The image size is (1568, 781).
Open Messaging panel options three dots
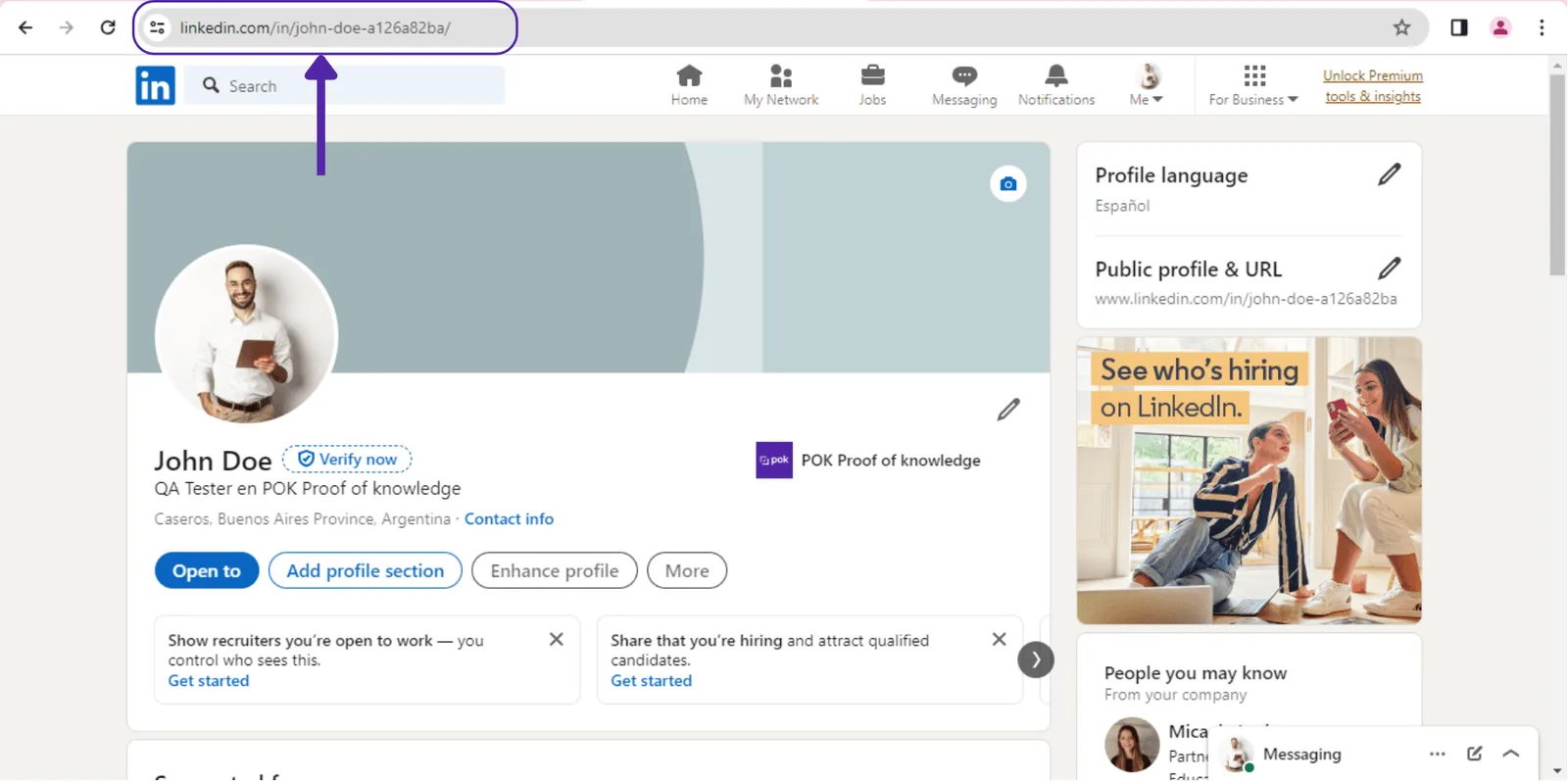(x=1438, y=754)
